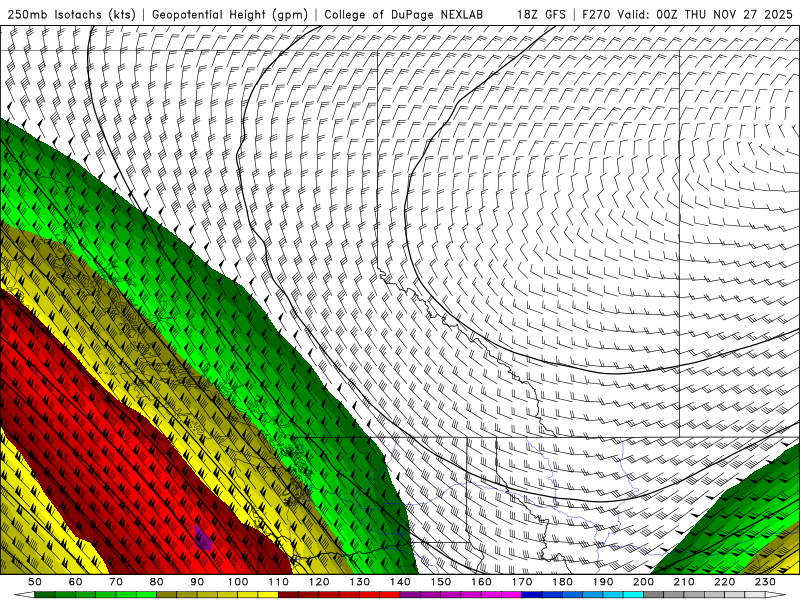Image resolution: width=800 pixels, height=600 pixels.
Task: Click the legend value 150
Action: point(441,582)
